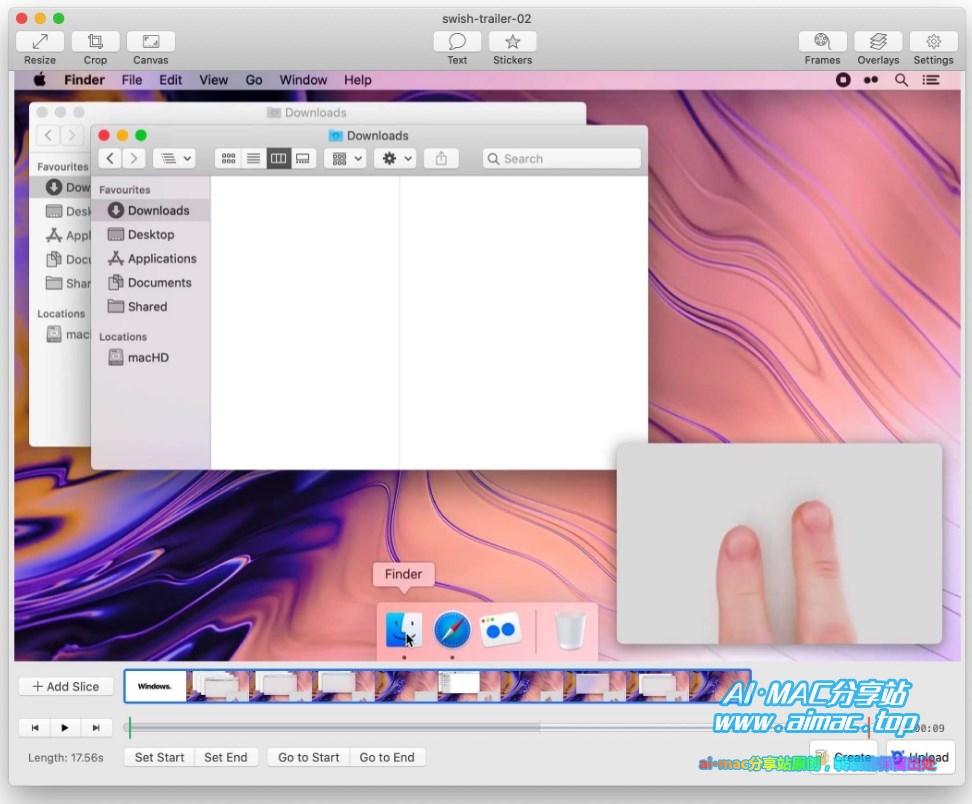Select column view in Finder
This screenshot has width=972, height=804.
click(278, 159)
